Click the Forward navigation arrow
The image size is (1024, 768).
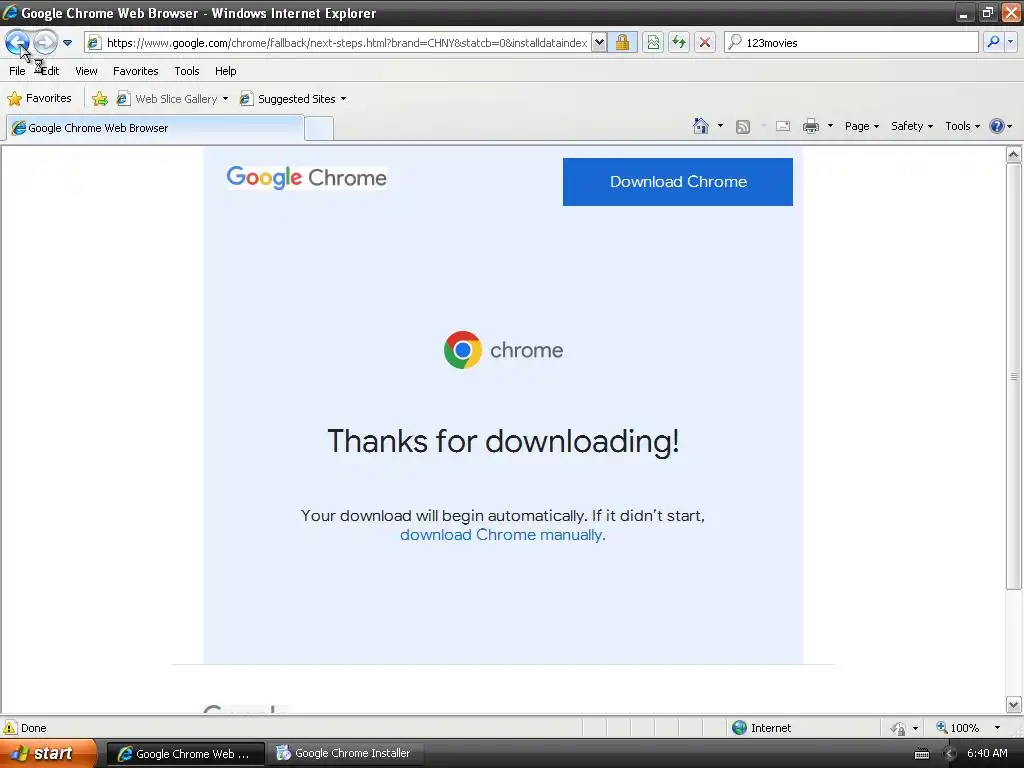(45, 42)
